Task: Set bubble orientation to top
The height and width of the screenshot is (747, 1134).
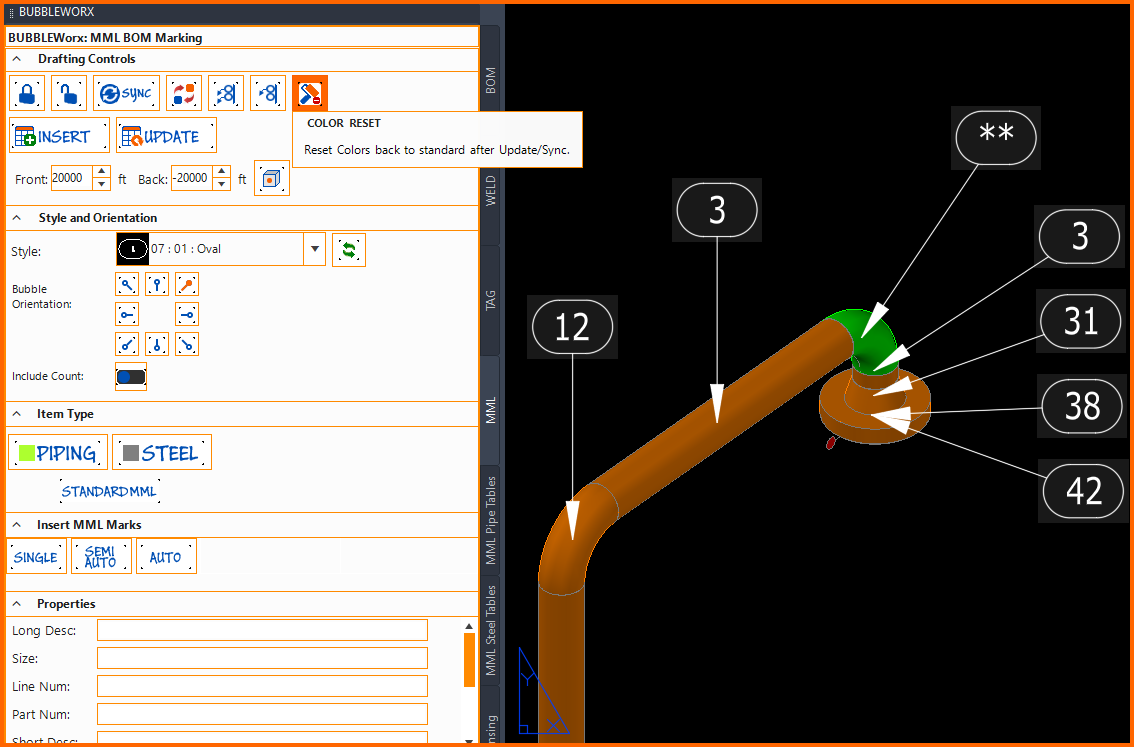Action: (x=157, y=284)
